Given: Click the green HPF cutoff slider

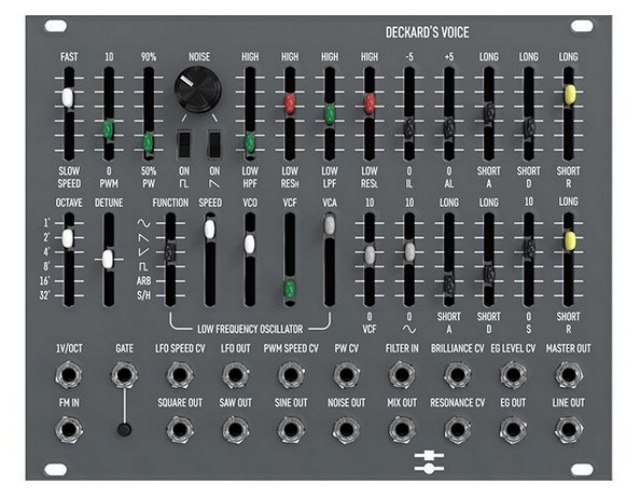Looking at the screenshot, I should click(x=250, y=142).
